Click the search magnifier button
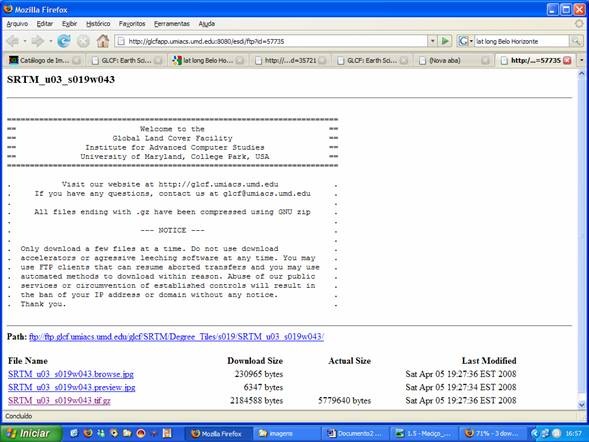 [x=575, y=41]
